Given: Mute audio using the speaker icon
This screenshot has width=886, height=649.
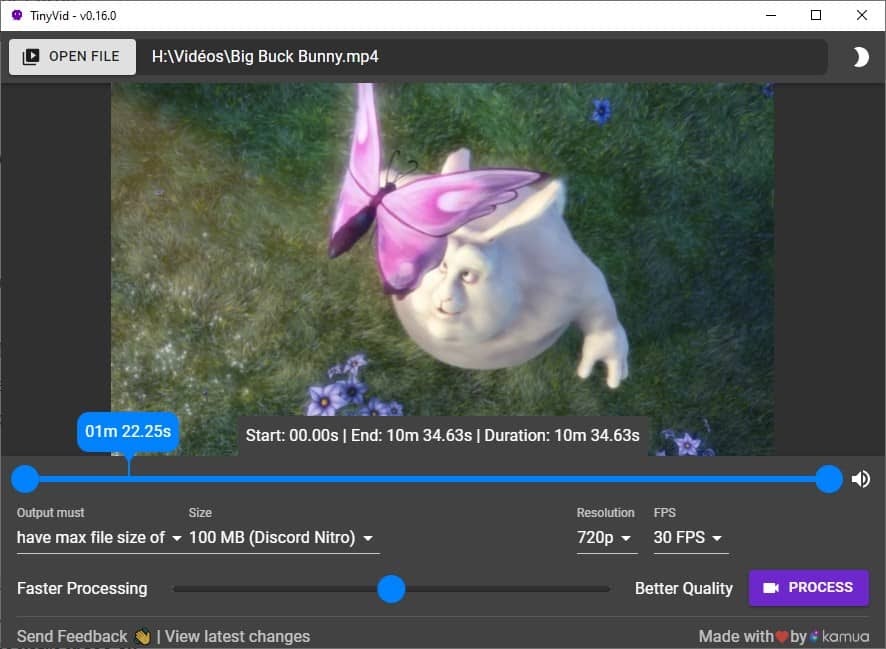Looking at the screenshot, I should 860,479.
